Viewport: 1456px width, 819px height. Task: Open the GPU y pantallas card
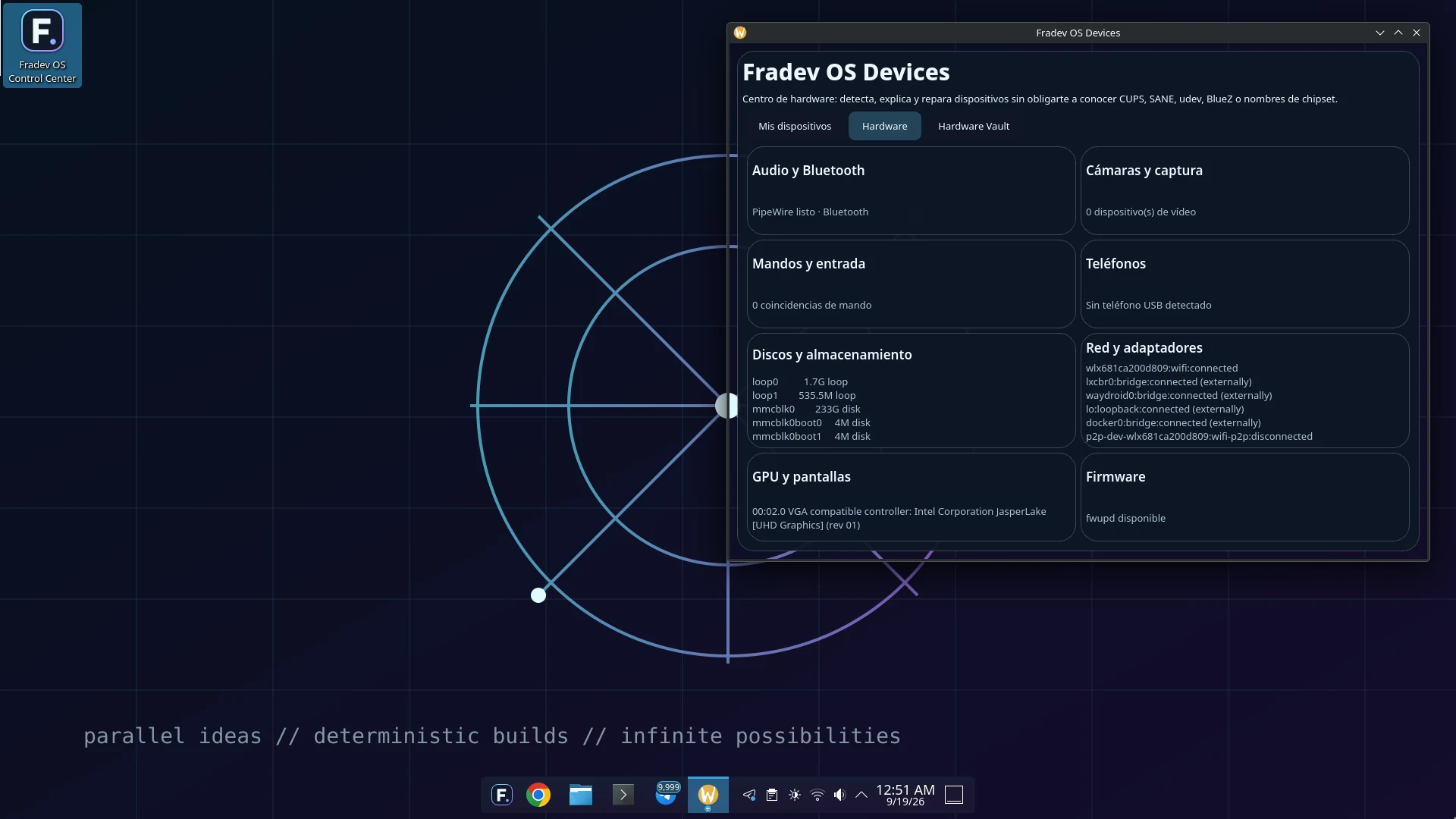click(911, 497)
